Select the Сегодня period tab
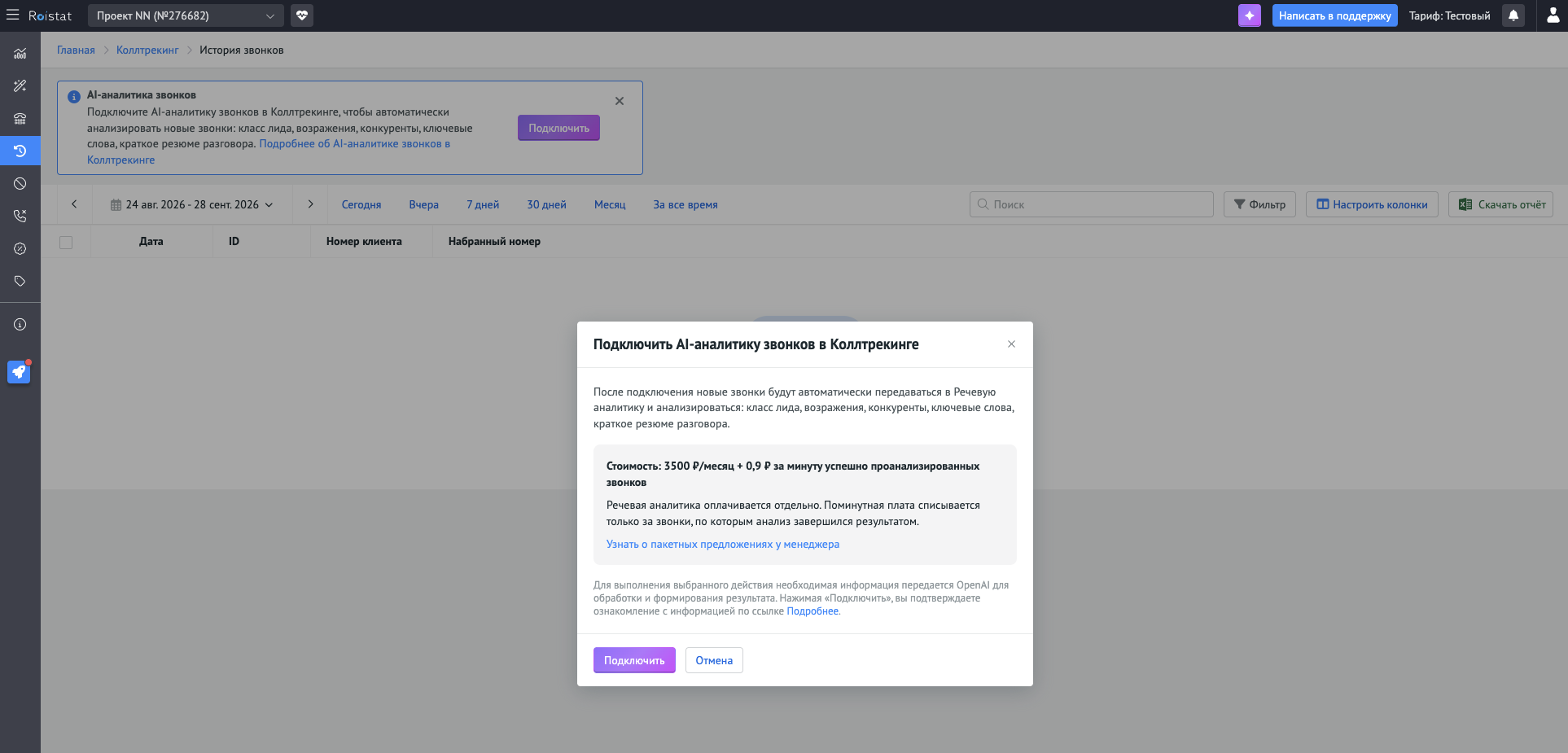 tap(361, 205)
